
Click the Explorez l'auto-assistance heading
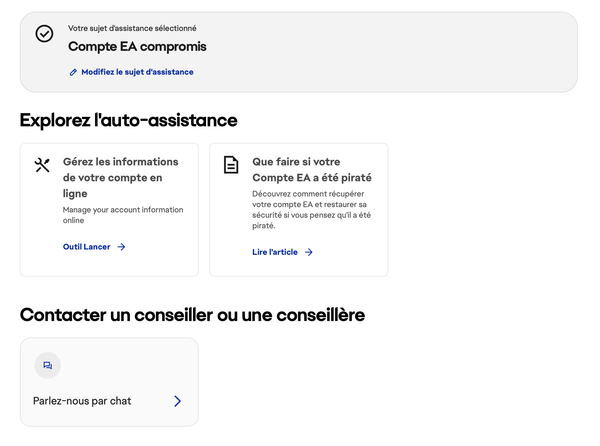pyautogui.click(x=129, y=120)
